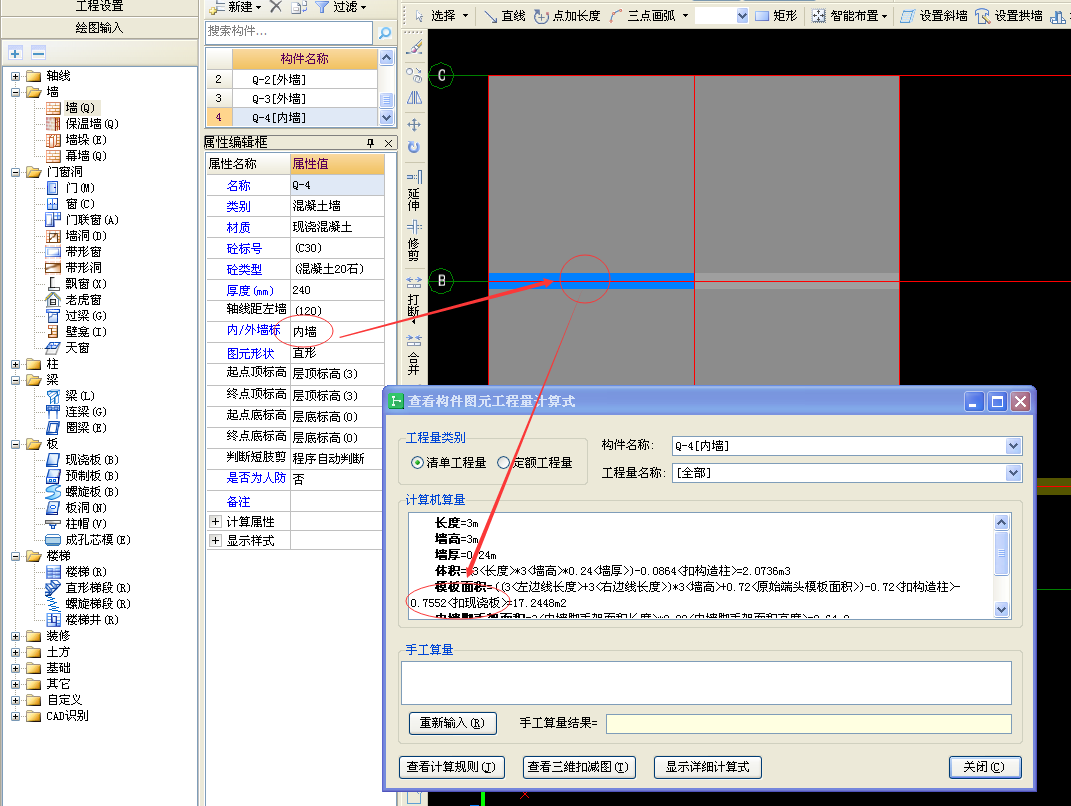The image size is (1071, 806).
Task: Expand the 装修 tree node
Action: coord(15,636)
